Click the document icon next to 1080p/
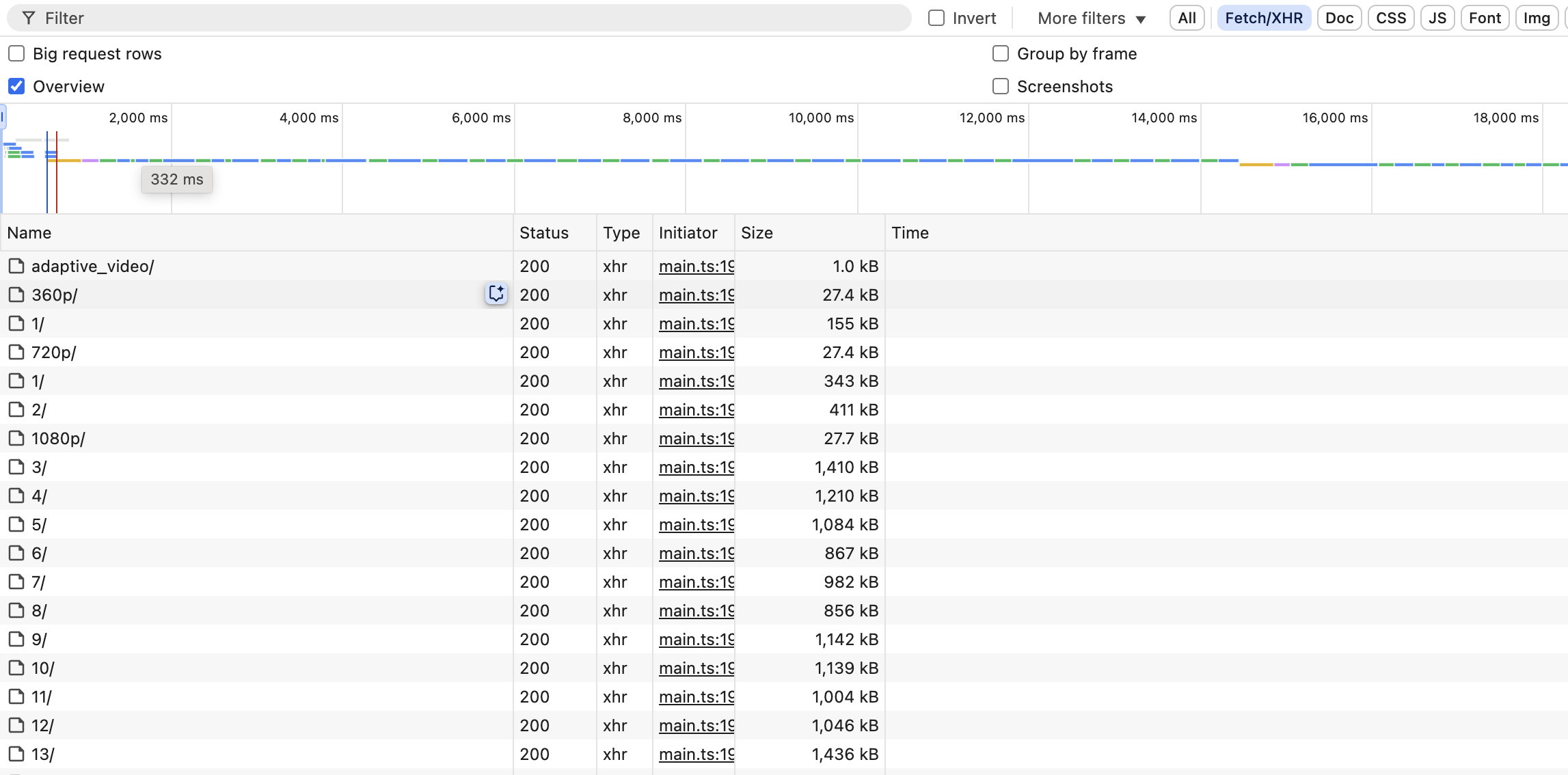This screenshot has width=1568, height=775. [16, 438]
